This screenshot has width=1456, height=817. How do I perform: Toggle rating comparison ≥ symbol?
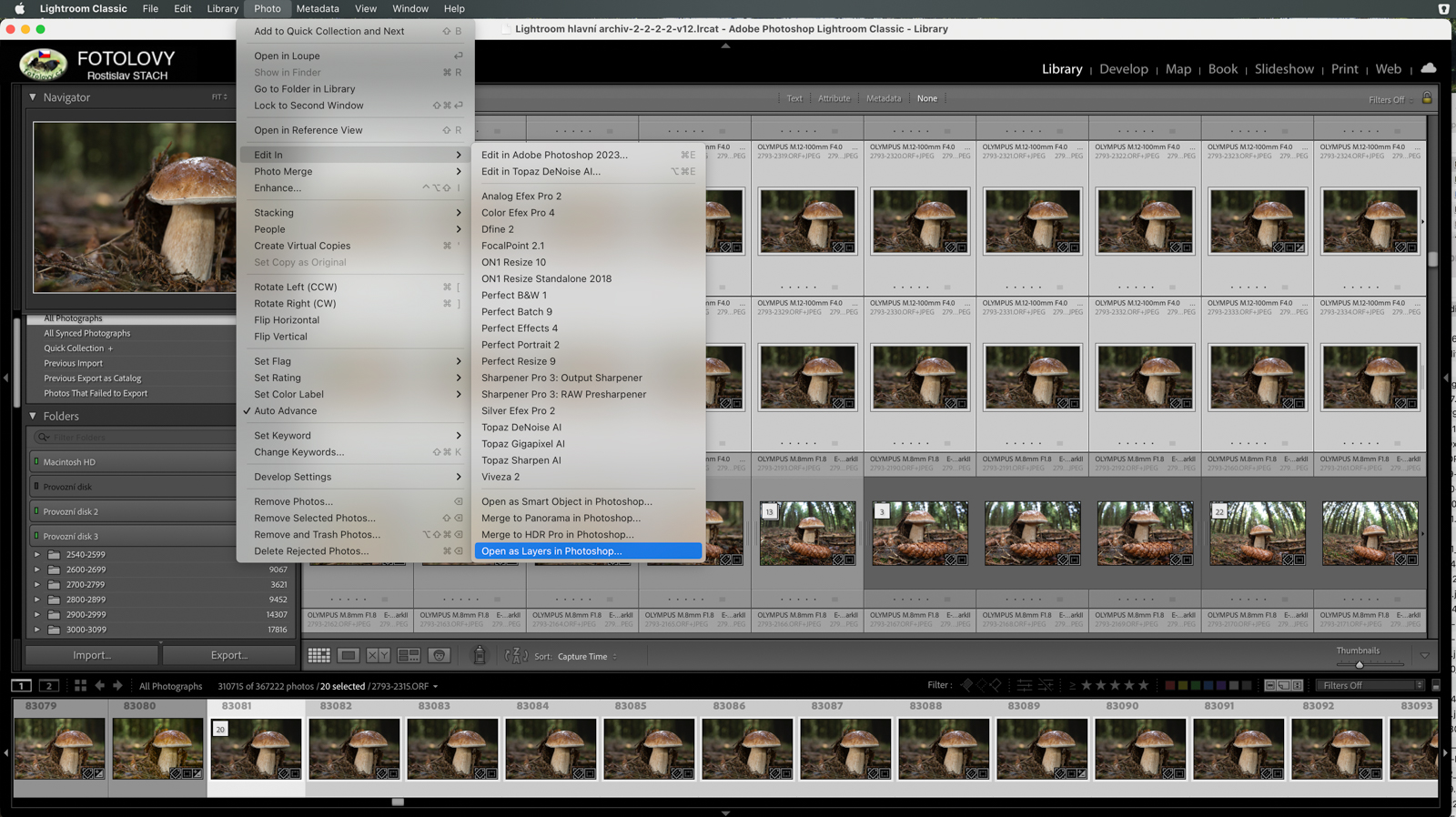tap(1072, 685)
